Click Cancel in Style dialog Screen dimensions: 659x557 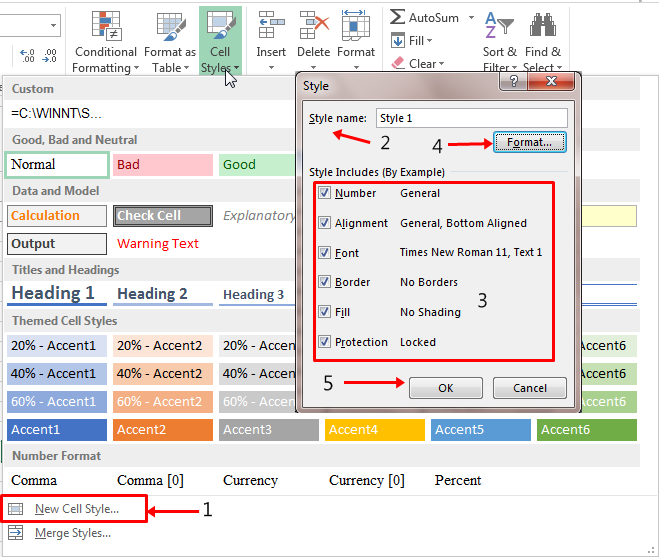pos(530,388)
